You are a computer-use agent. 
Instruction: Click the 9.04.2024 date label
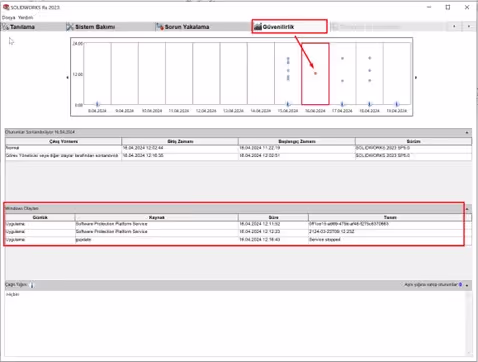pos(124,111)
